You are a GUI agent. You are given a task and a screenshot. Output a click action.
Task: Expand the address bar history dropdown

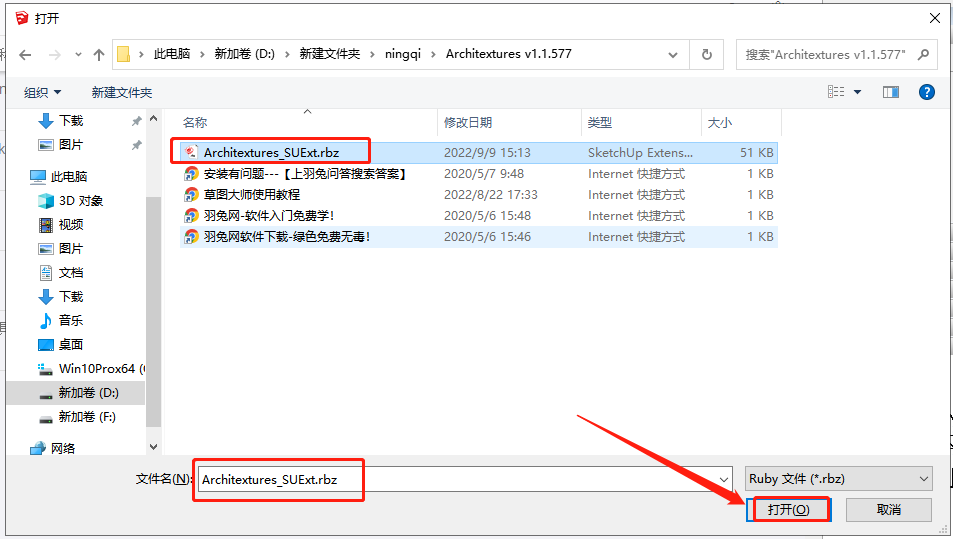click(x=673, y=55)
